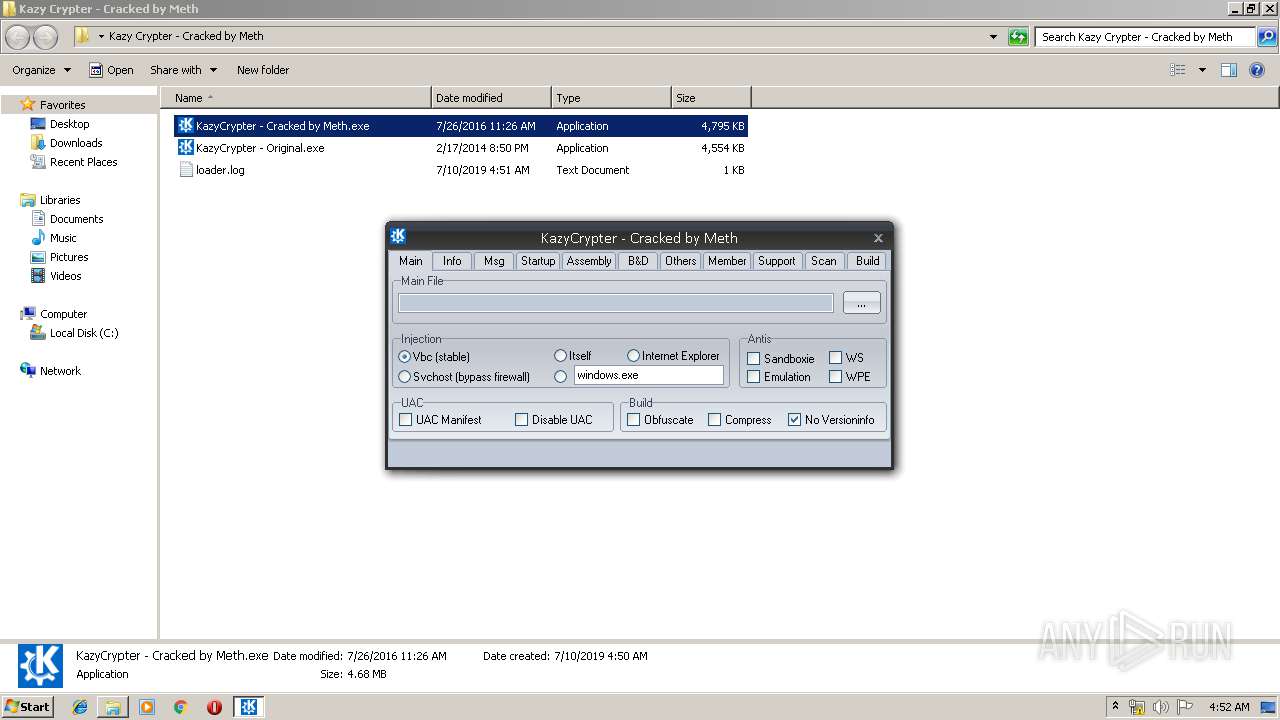
Task: Launch the media player taskbar icon
Action: [x=147, y=707]
